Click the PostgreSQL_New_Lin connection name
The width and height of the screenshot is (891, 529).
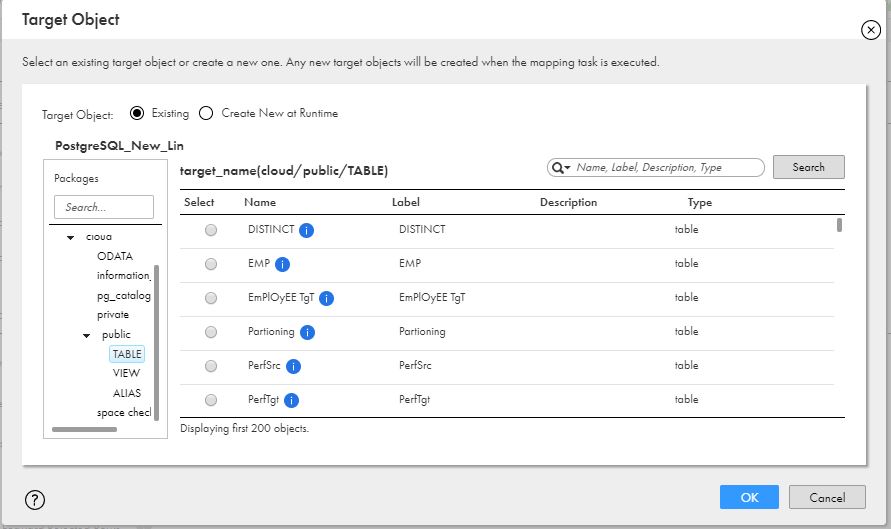tap(119, 146)
